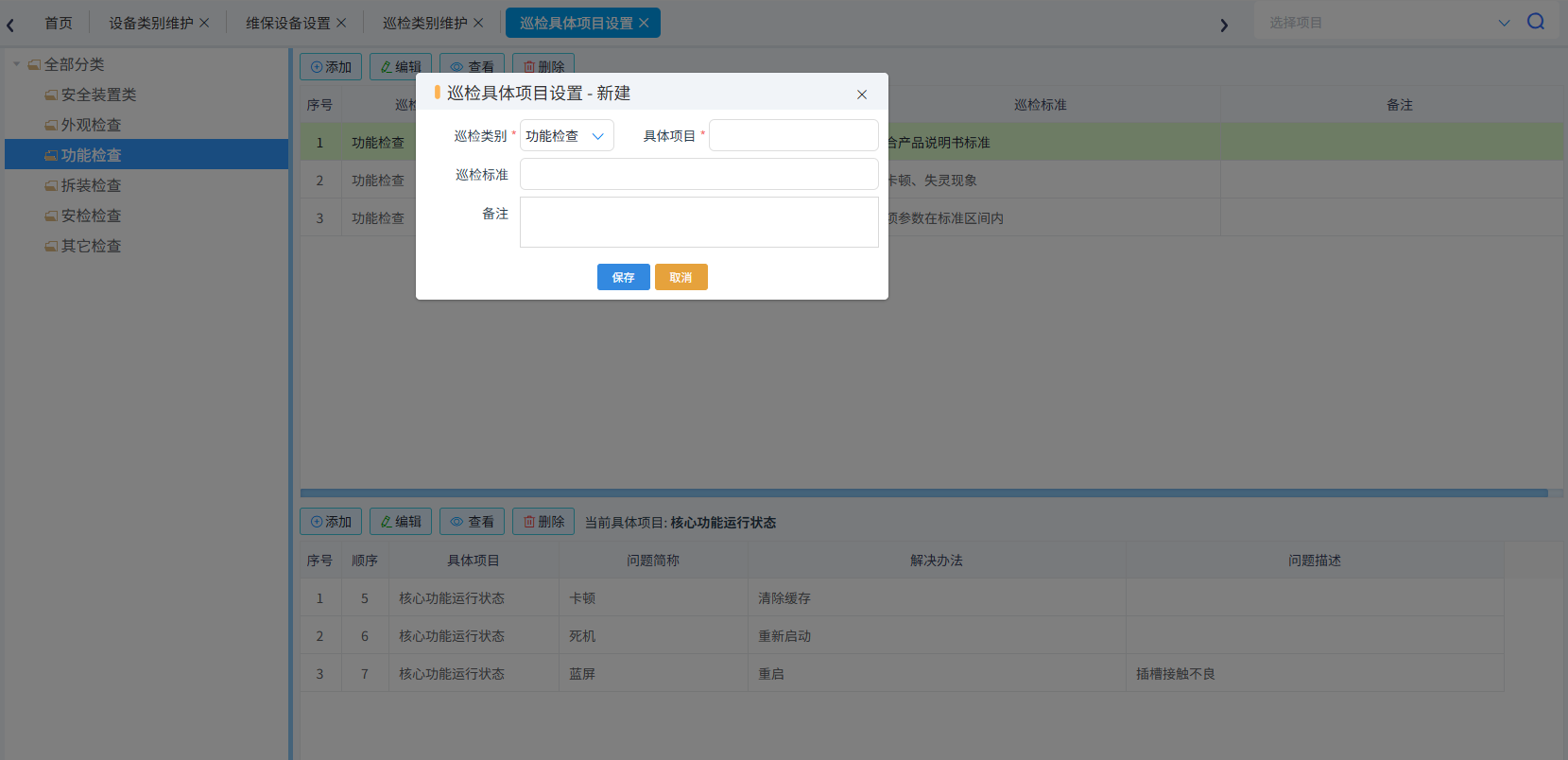1568x760 pixels.
Task: Switch to the 维保设备设置 tab
Action: click(x=288, y=23)
